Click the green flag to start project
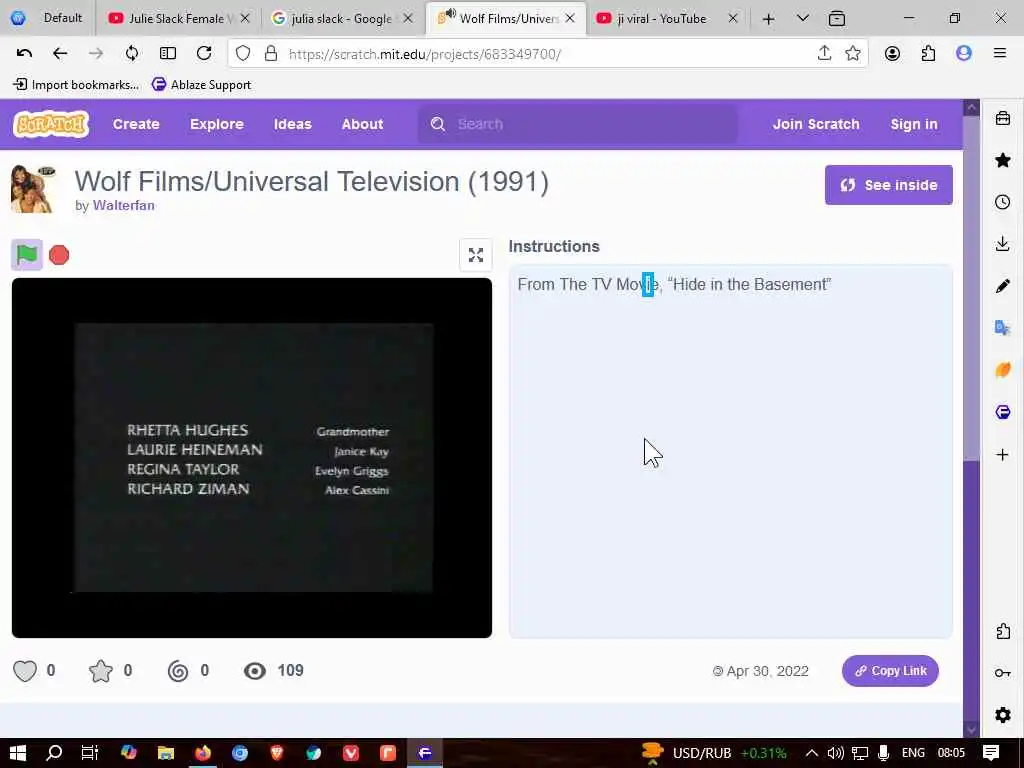1024x768 pixels. tap(27, 255)
